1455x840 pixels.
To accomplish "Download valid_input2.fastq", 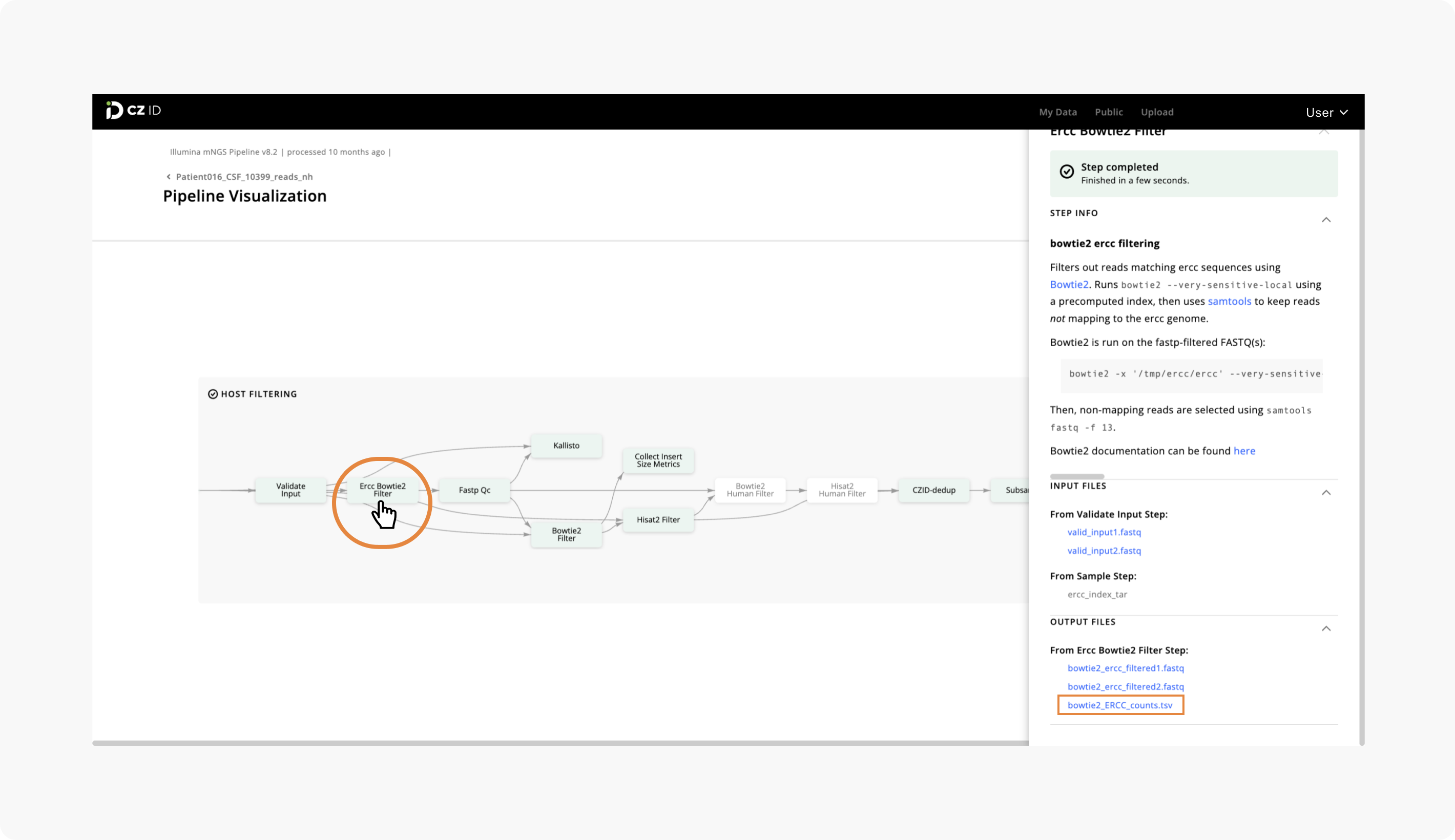I will pos(1104,551).
